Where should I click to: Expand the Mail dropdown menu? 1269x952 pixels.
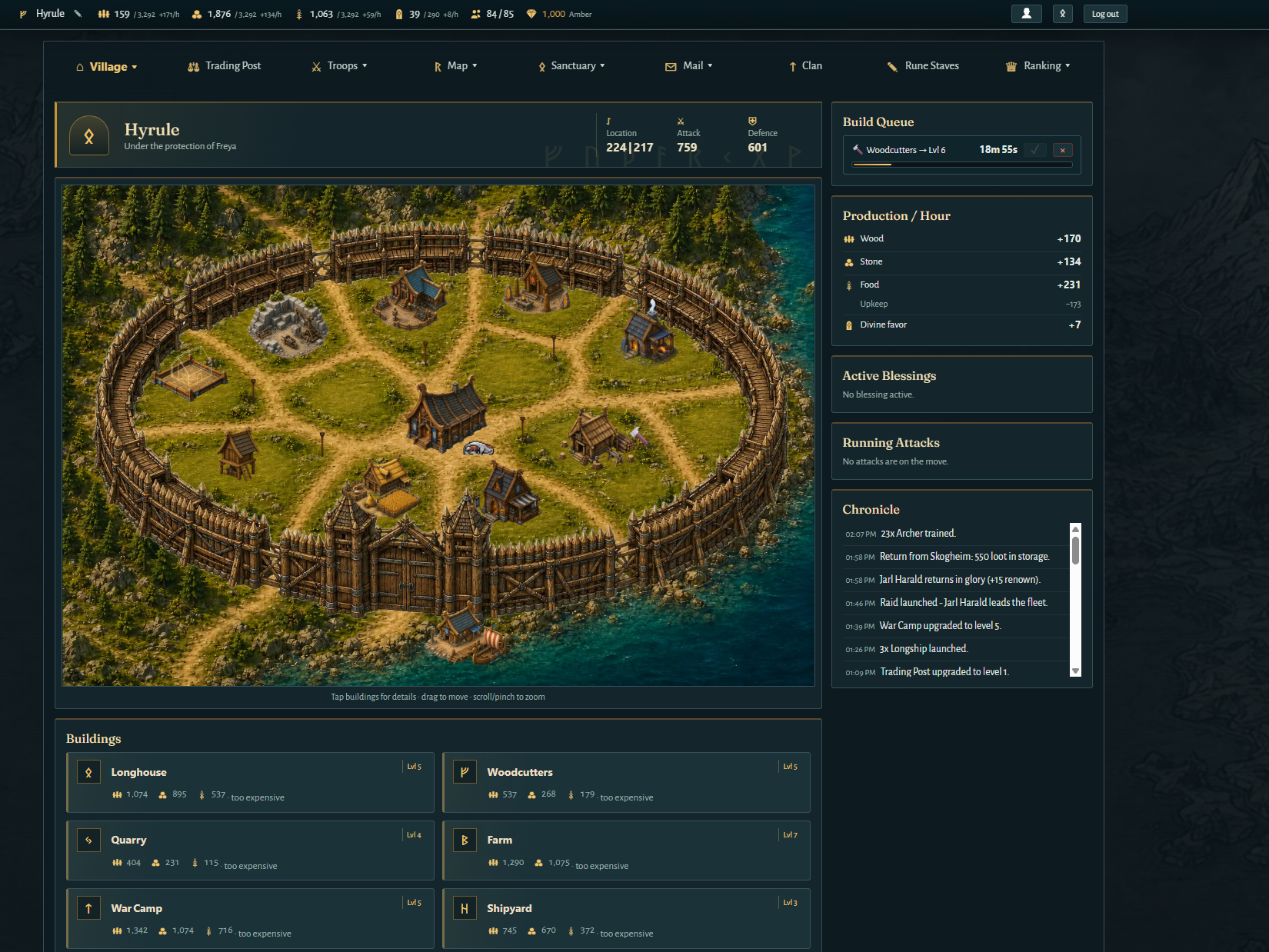click(x=688, y=66)
